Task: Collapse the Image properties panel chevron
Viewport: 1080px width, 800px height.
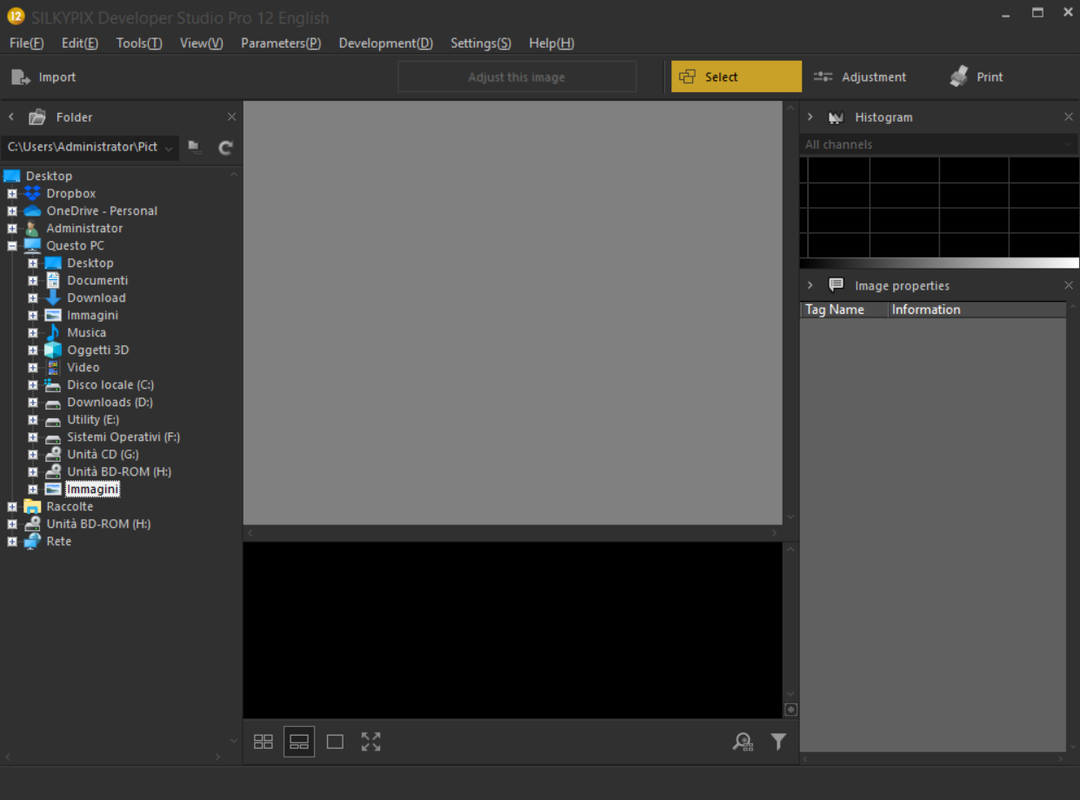Action: [x=810, y=285]
